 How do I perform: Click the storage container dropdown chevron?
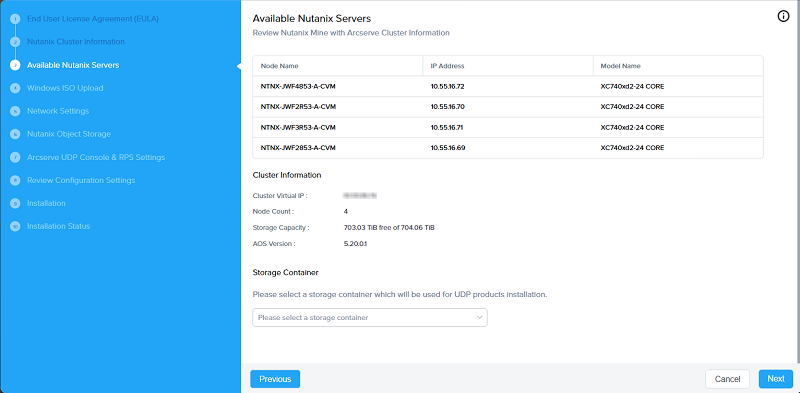pyautogui.click(x=479, y=317)
